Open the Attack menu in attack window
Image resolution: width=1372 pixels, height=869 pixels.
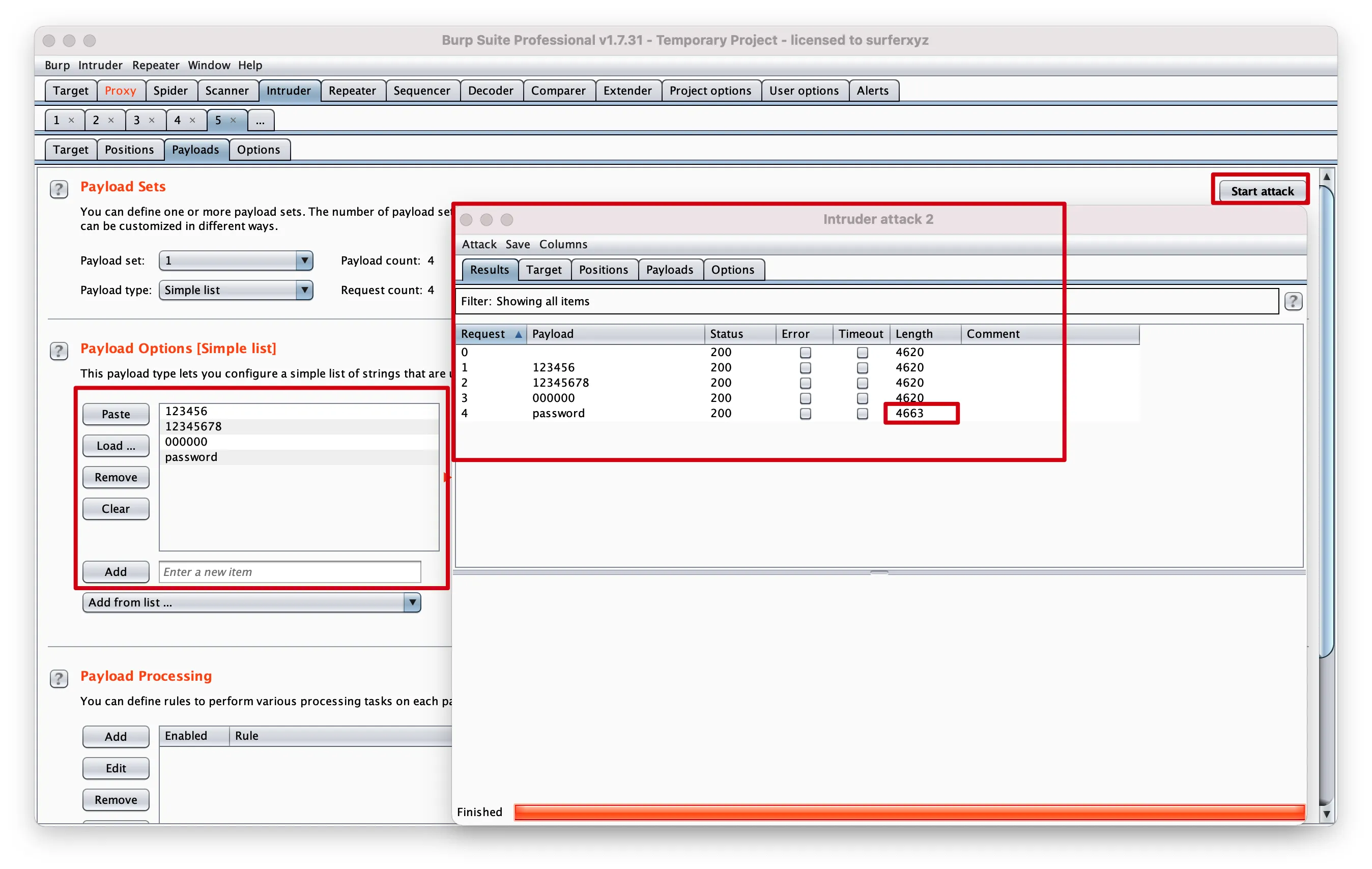479,244
